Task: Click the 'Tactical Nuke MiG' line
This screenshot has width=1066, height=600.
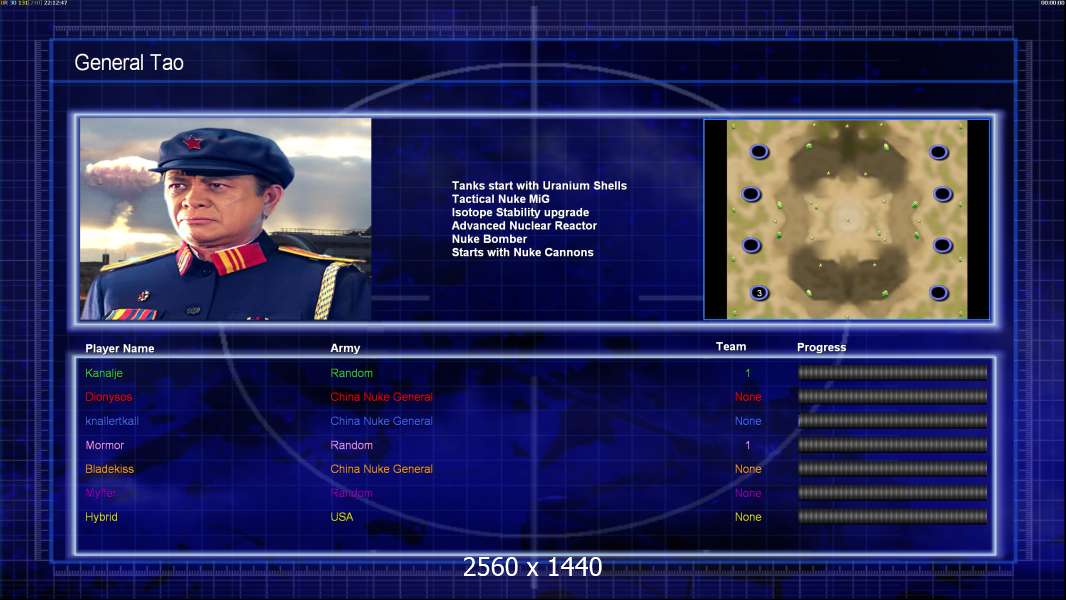Action: pos(500,199)
